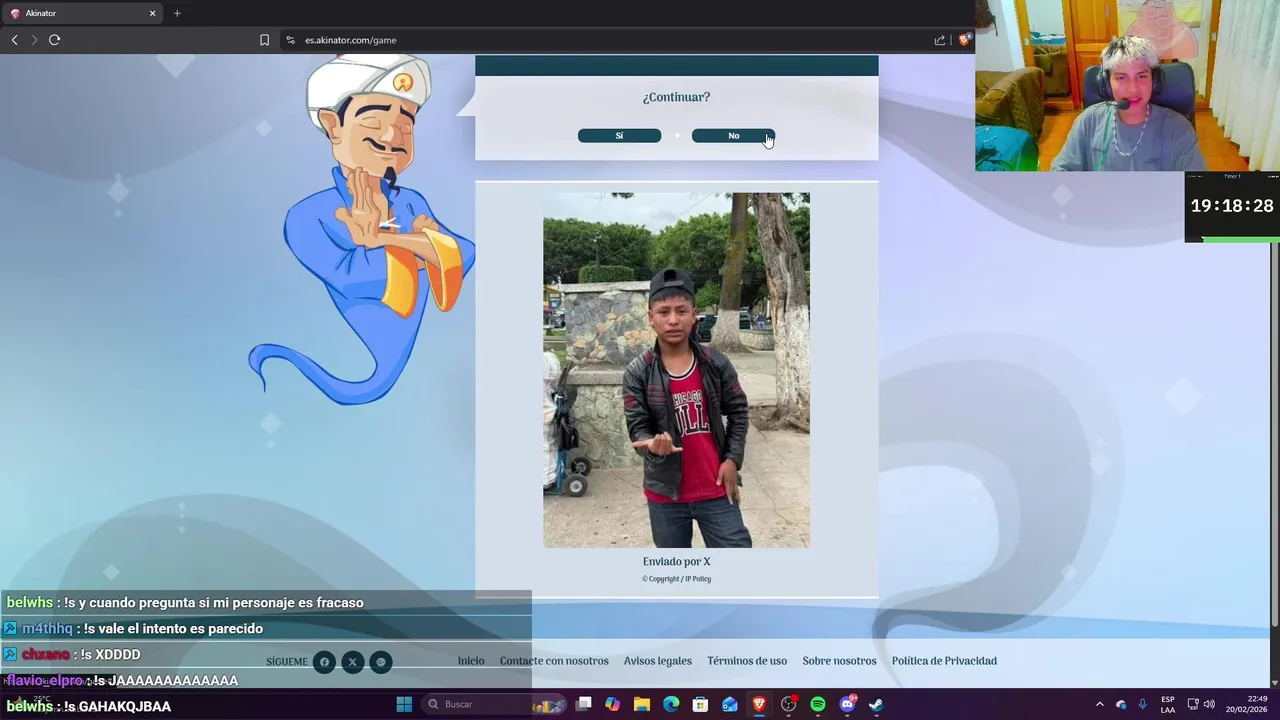1280x720 pixels.
Task: Open the Avisos legales link
Action: click(658, 661)
